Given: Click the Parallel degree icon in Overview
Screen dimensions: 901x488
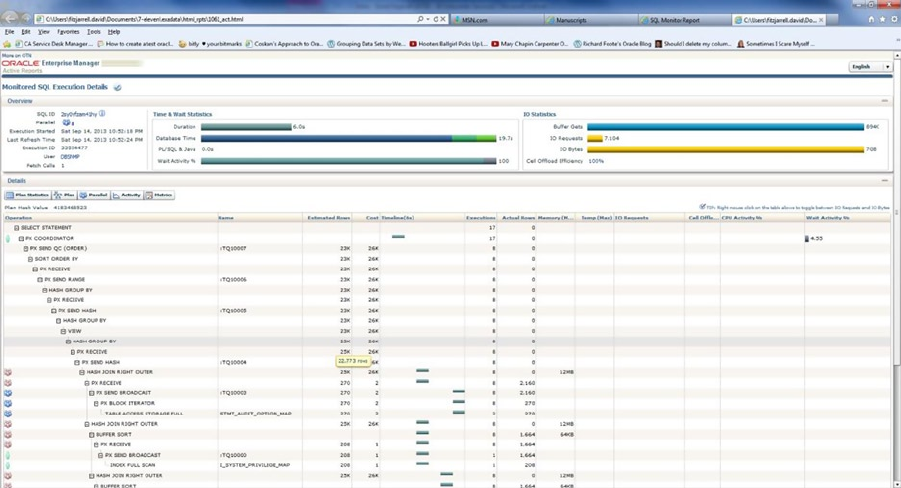Looking at the screenshot, I should point(67,122).
